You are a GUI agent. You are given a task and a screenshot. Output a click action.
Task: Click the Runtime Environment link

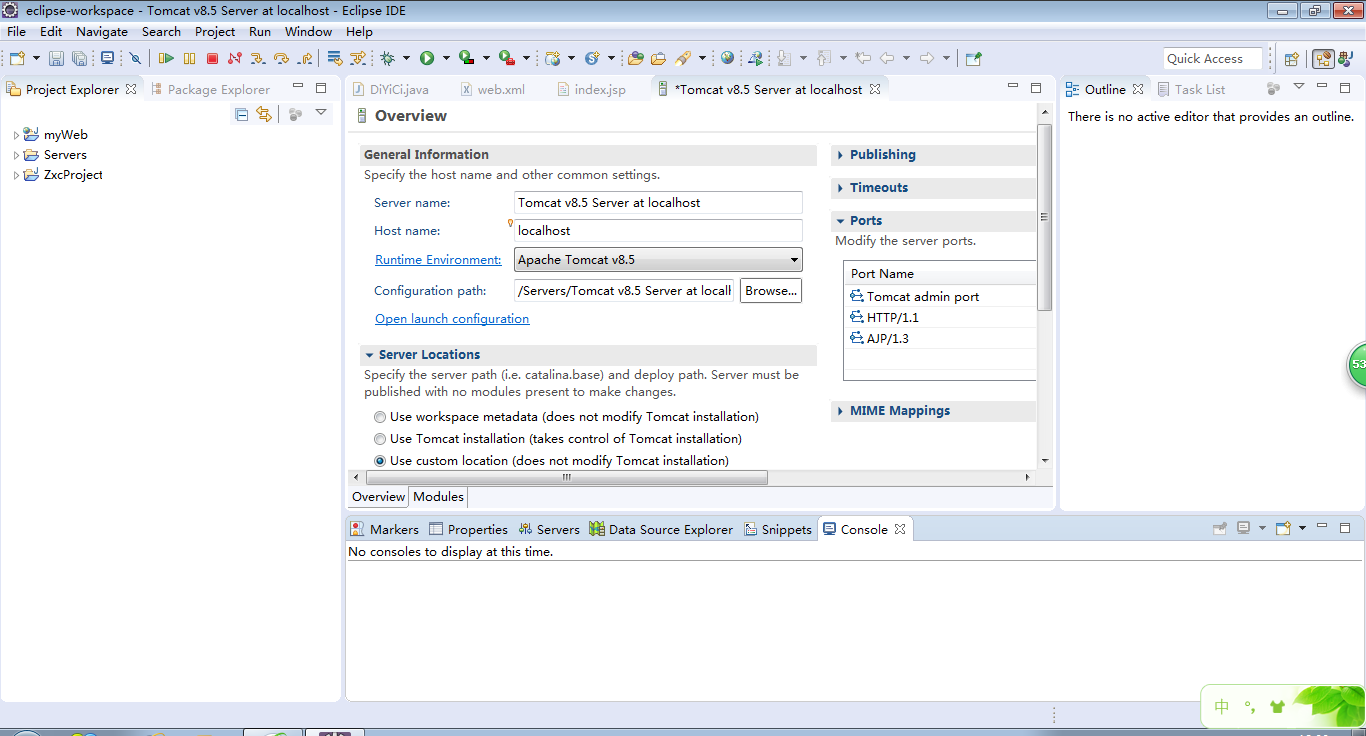[438, 260]
